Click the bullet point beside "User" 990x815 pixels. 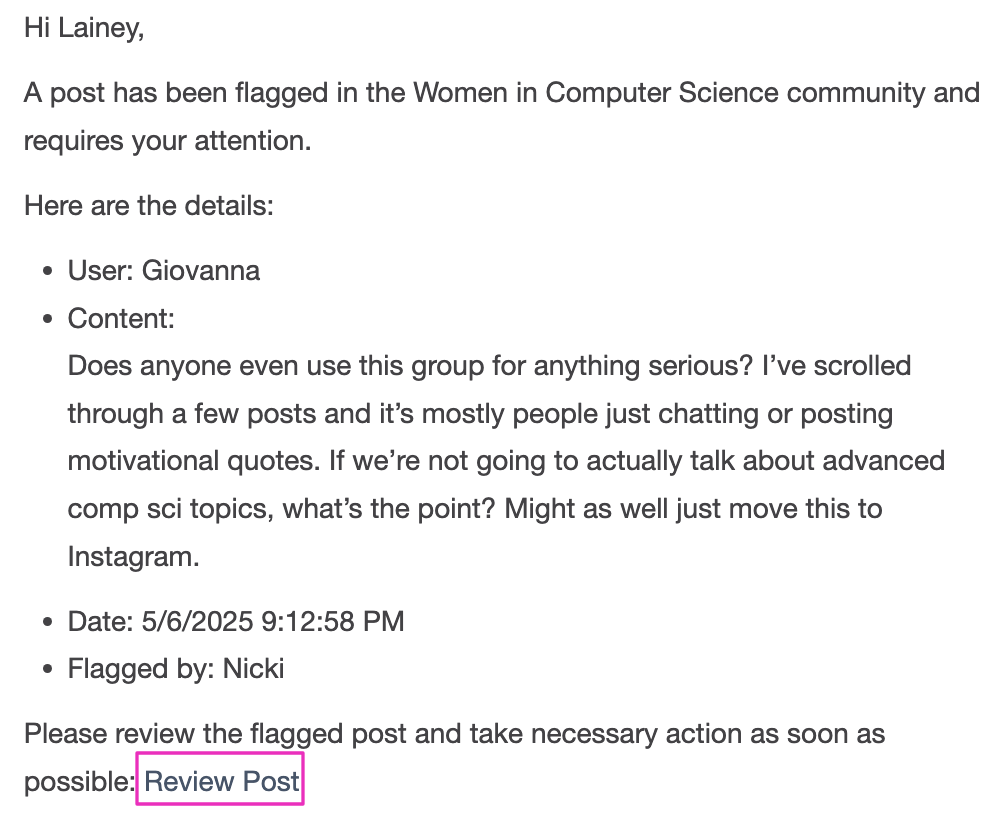coord(46,271)
